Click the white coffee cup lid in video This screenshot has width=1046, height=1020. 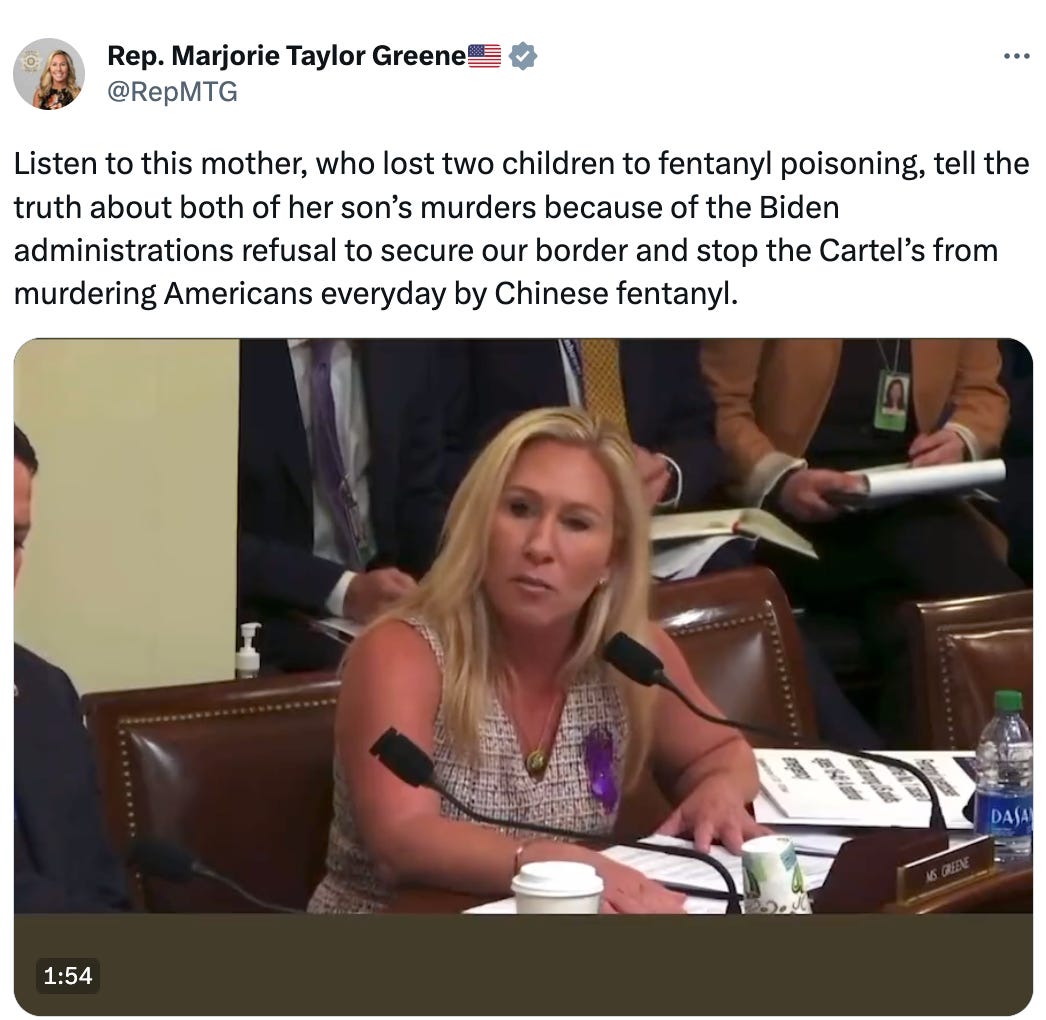tap(556, 878)
